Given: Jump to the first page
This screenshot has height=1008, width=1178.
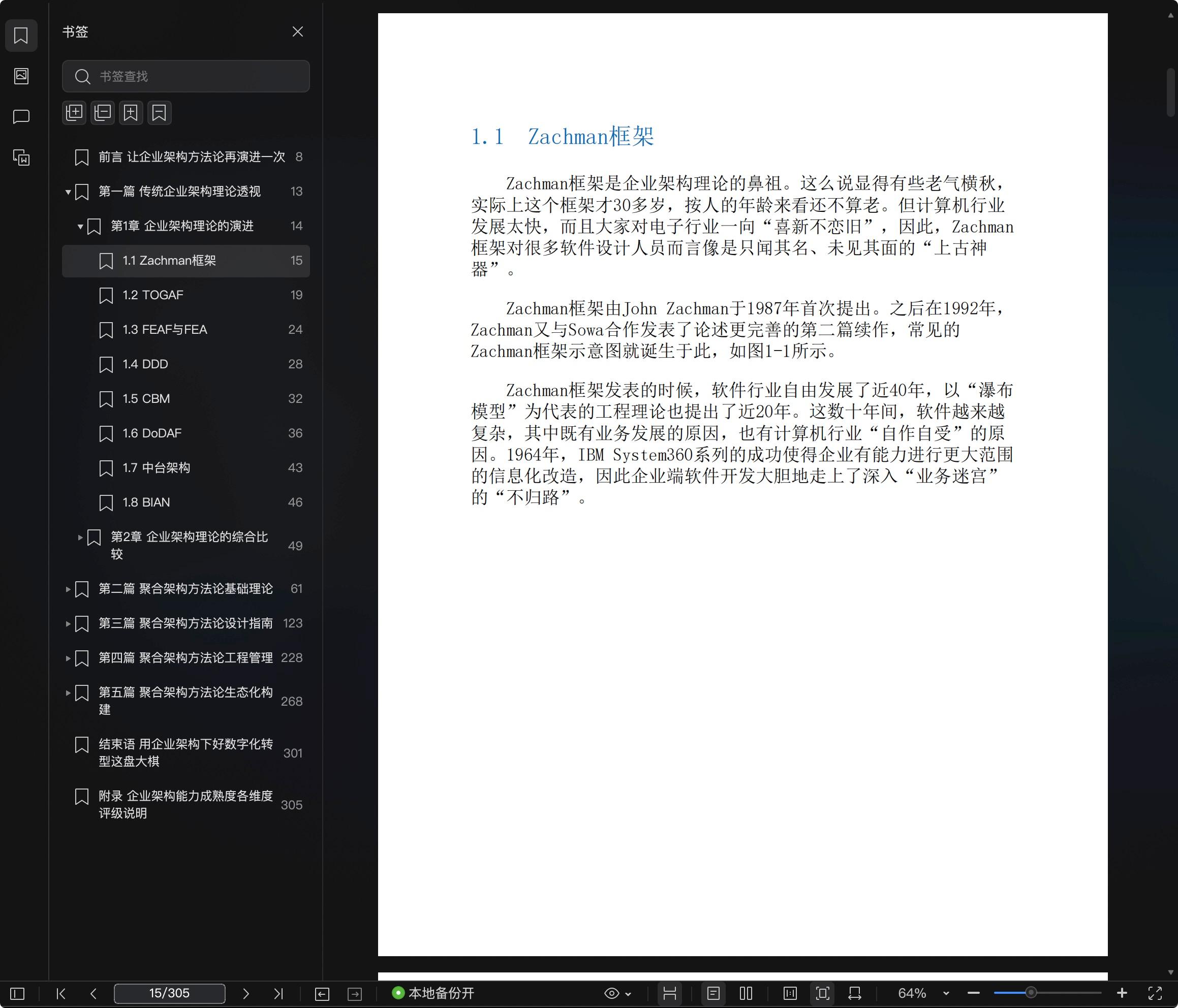Looking at the screenshot, I should point(61,993).
